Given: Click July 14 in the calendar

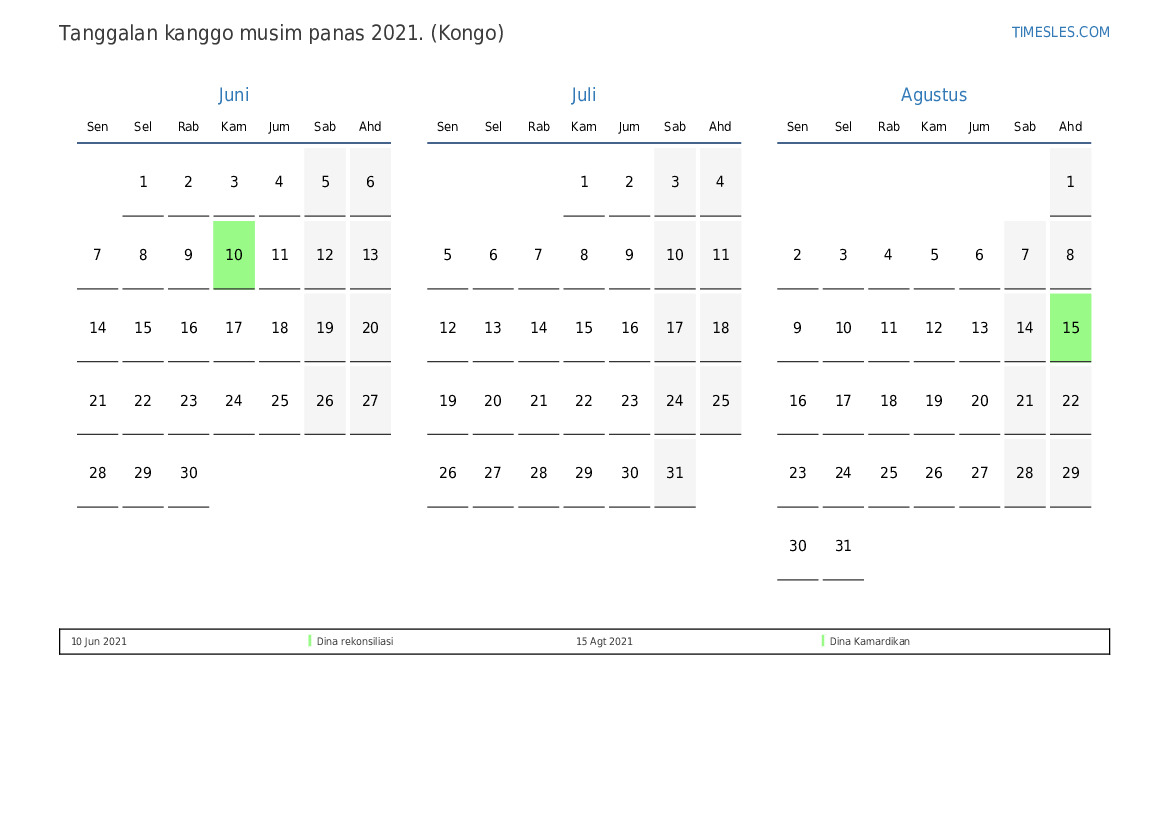Looking at the screenshot, I should 539,328.
